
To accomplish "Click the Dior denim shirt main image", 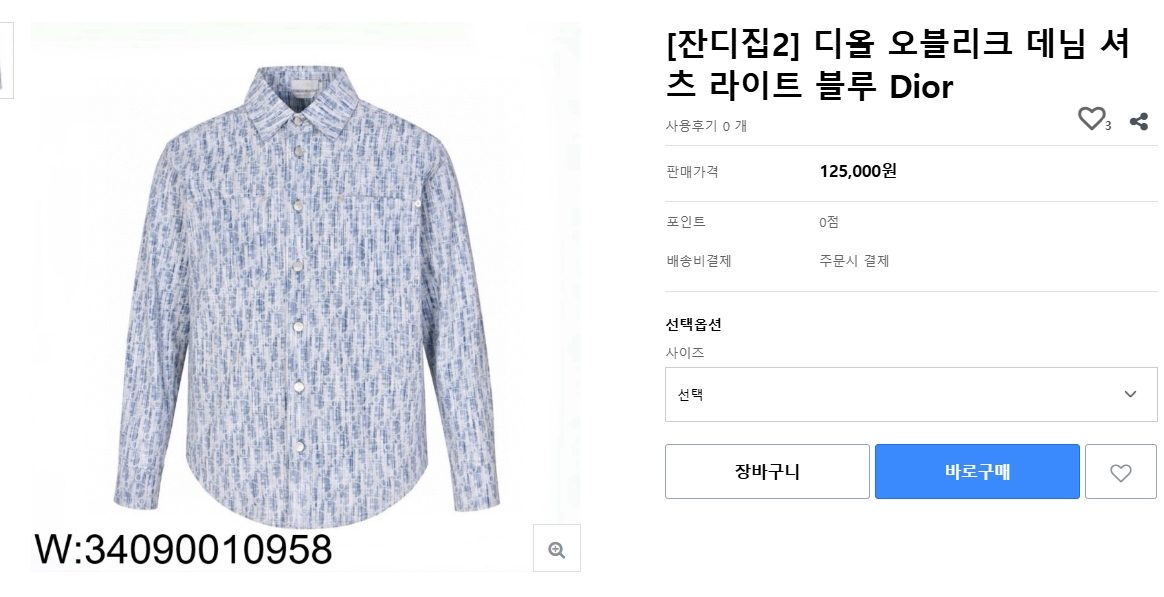I will (305, 290).
